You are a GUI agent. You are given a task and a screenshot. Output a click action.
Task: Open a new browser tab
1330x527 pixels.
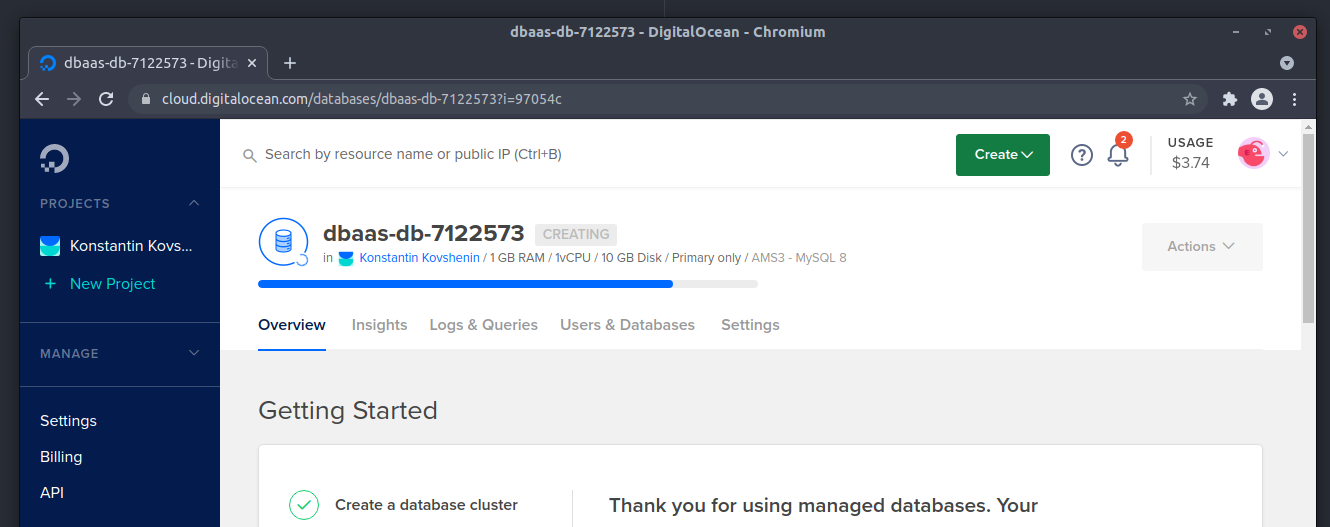290,63
